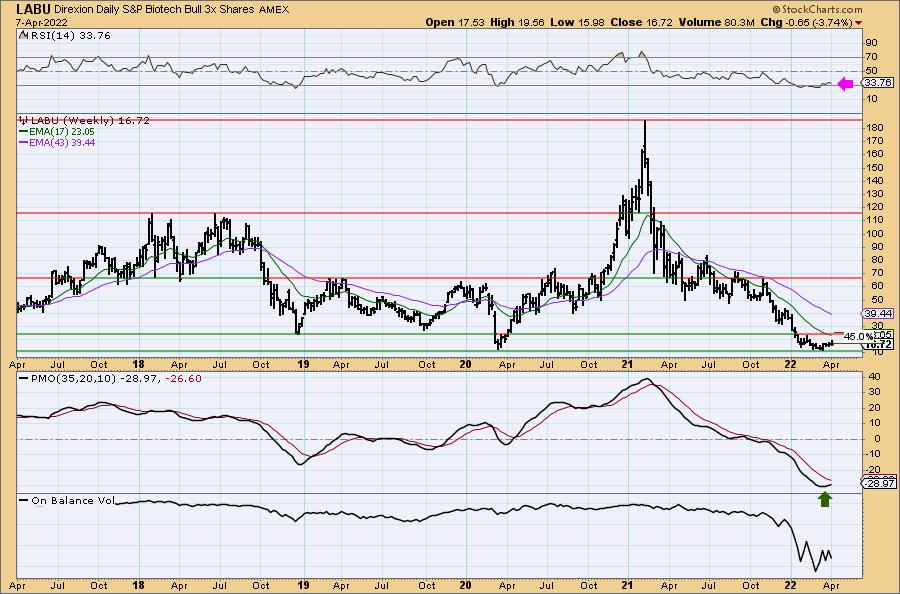Screen dimensions: 900x594
Task: Click the 21 year label under the price chart
Action: (627, 364)
